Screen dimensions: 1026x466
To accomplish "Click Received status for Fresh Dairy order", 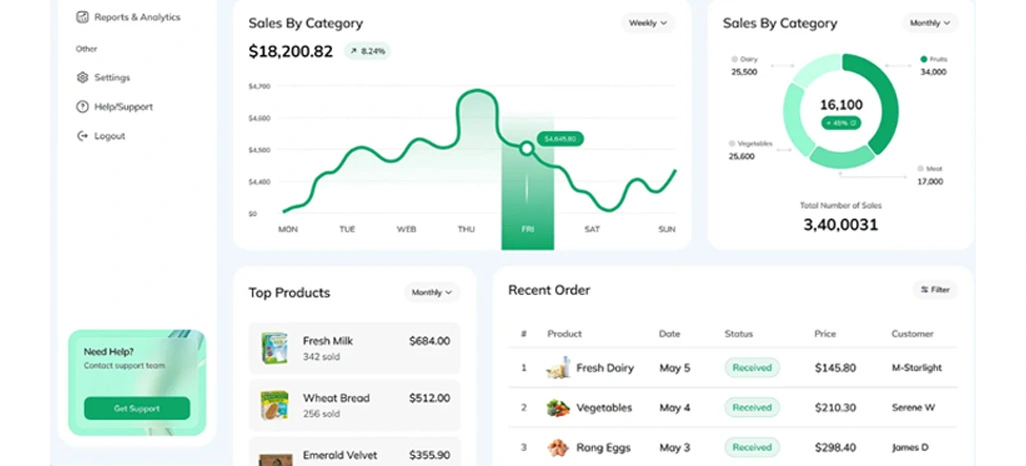I will 752,368.
